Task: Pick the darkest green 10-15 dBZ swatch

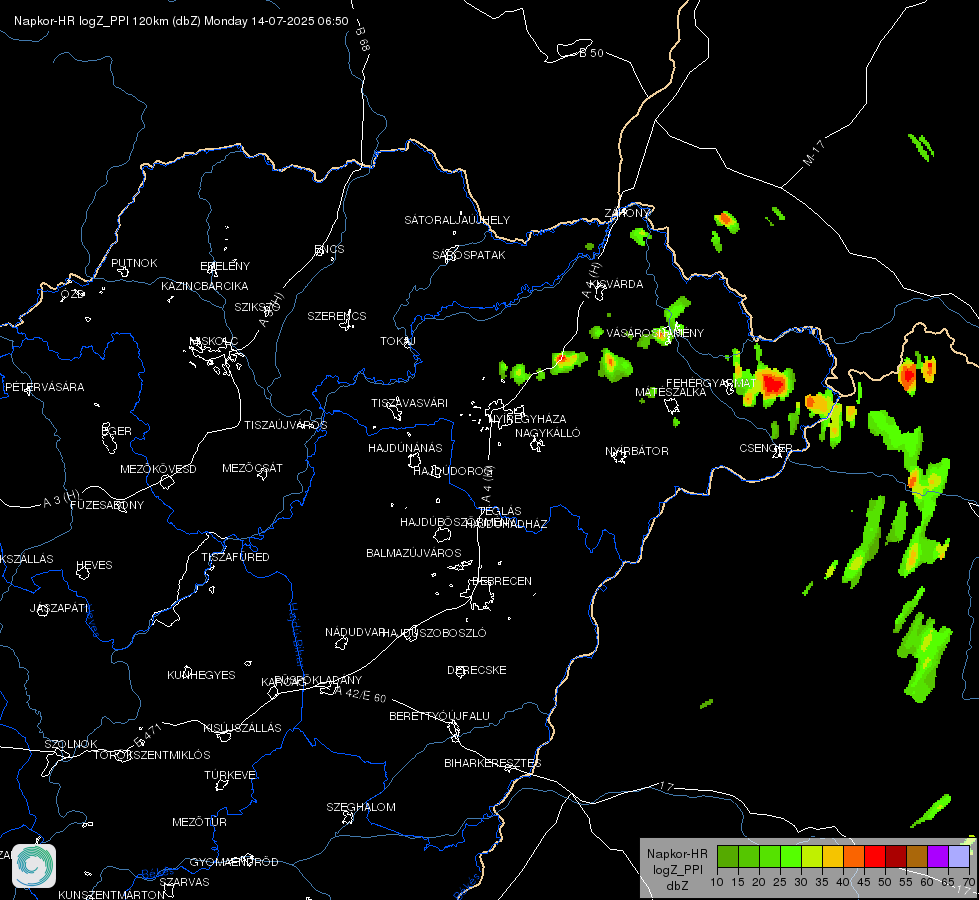Action: (x=727, y=856)
